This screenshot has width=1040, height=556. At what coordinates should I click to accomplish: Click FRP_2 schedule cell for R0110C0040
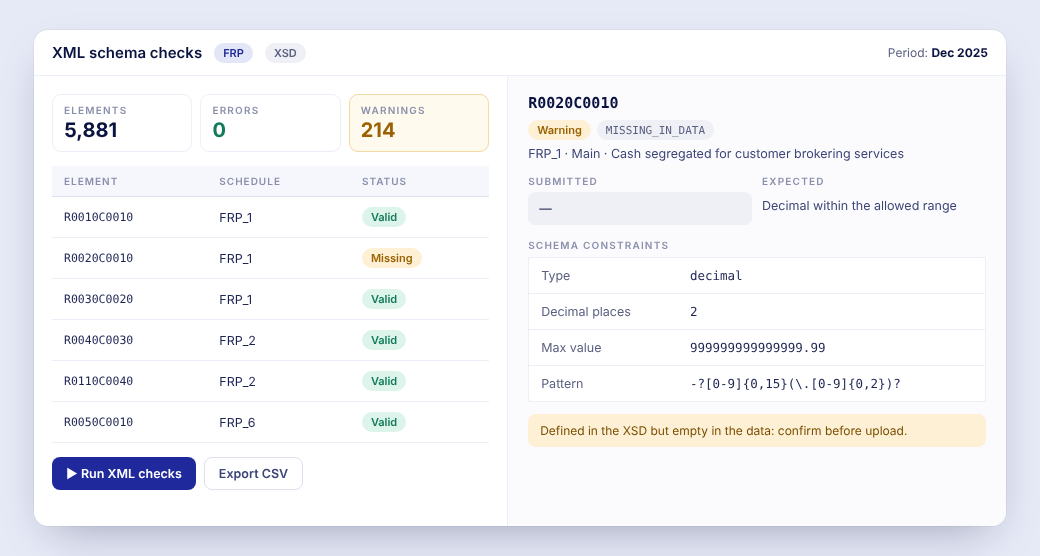[x=237, y=382]
